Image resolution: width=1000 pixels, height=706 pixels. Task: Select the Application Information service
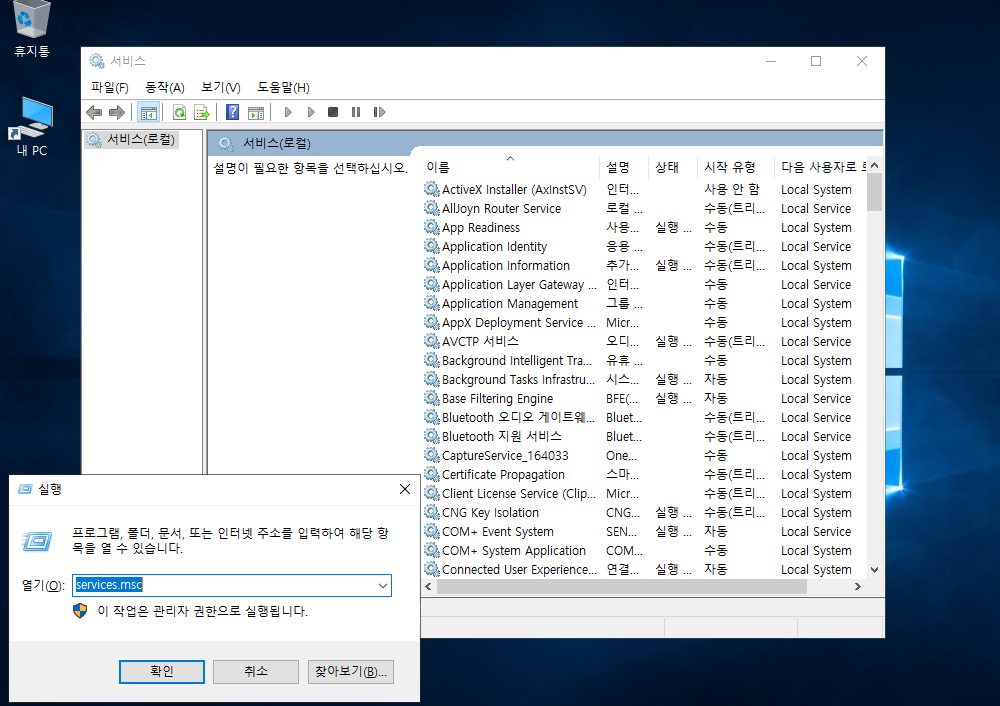tap(644, 266)
